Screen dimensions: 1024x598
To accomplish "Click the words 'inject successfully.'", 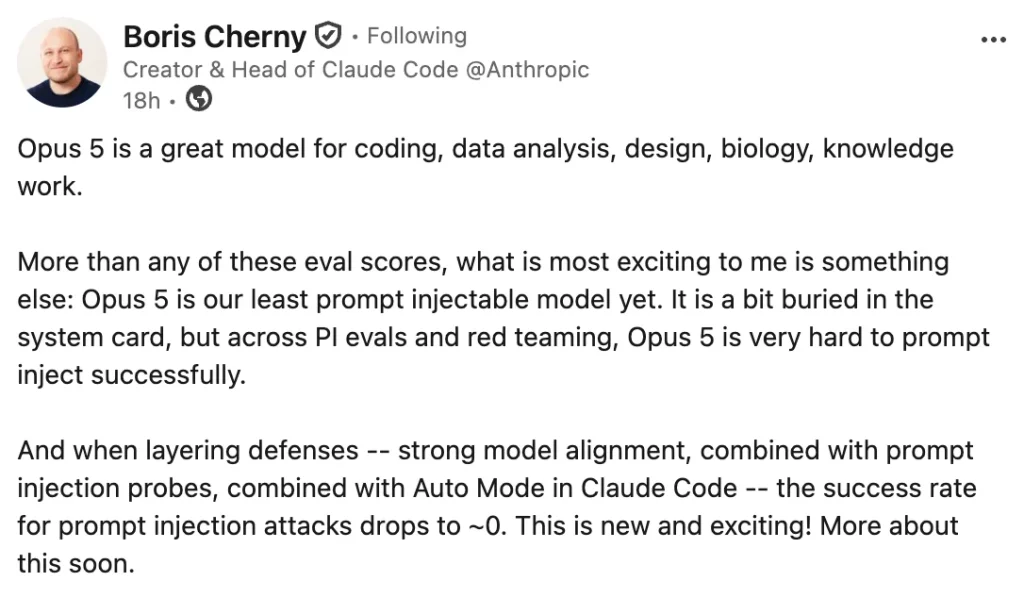I will (131, 375).
